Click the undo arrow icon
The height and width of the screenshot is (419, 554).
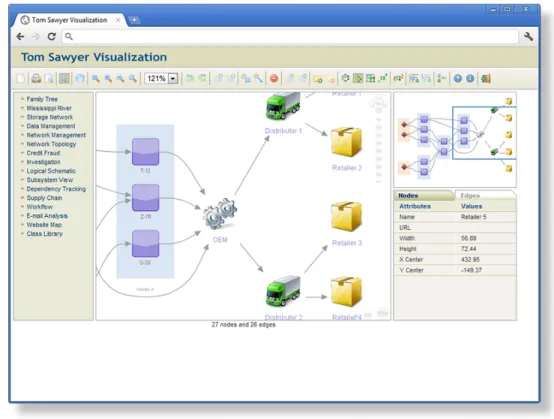[x=190, y=78]
